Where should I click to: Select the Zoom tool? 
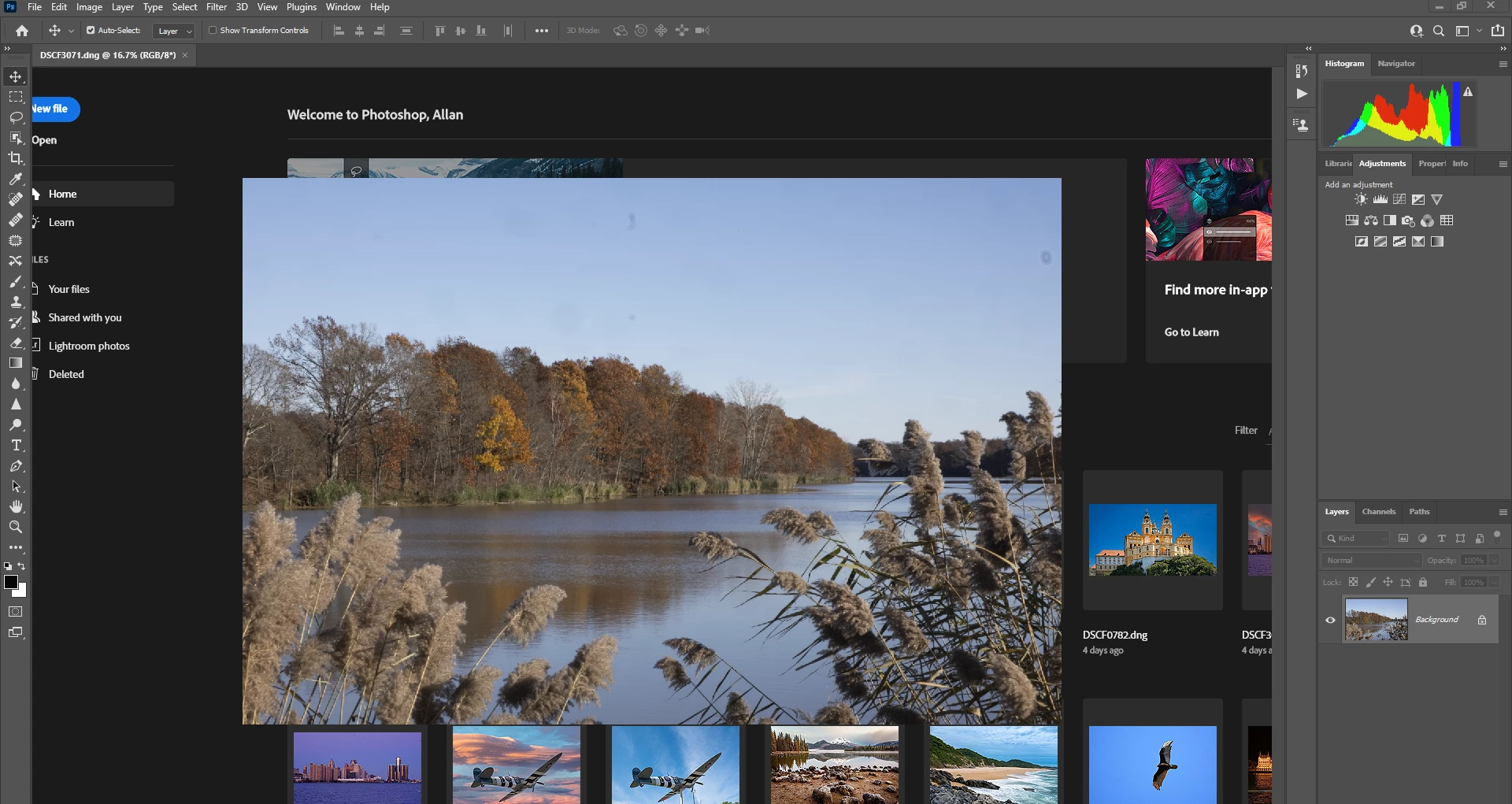16,527
